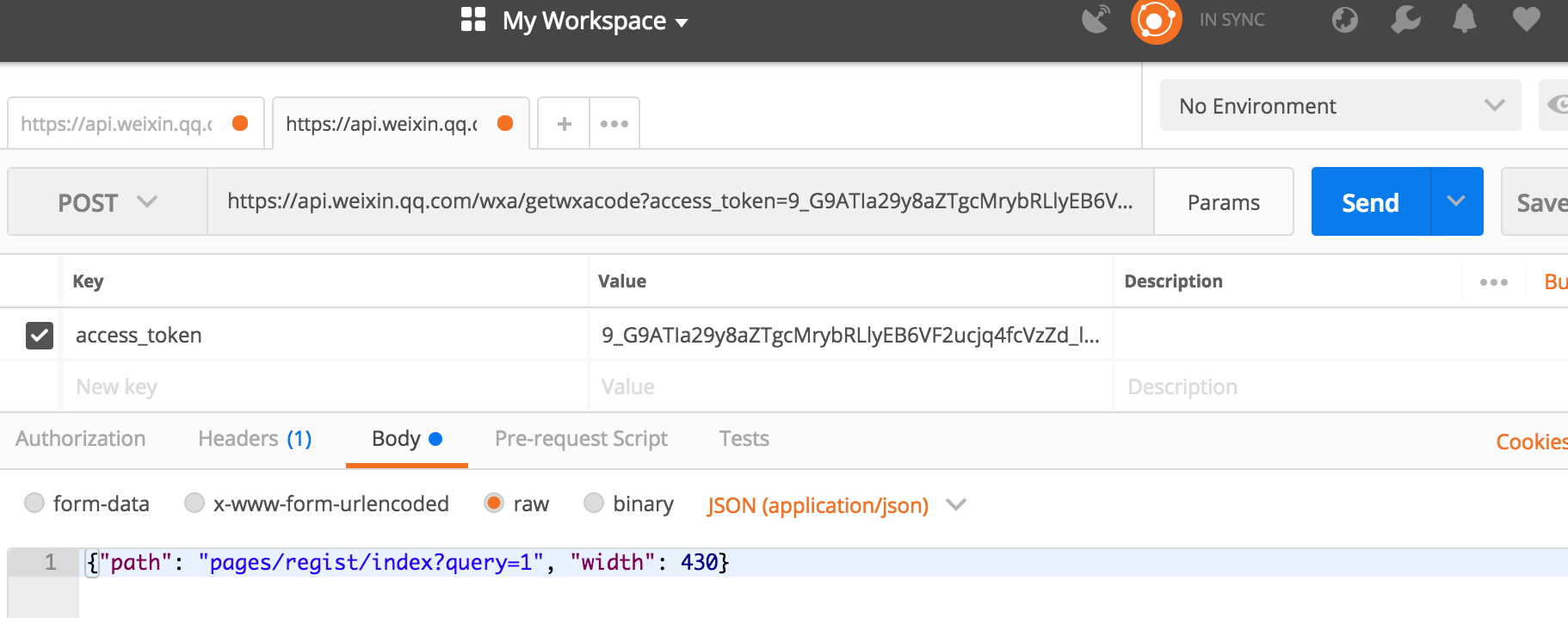1568x618 pixels.
Task: Select the x-www-form-urlencoded radio button
Action: tap(194, 503)
